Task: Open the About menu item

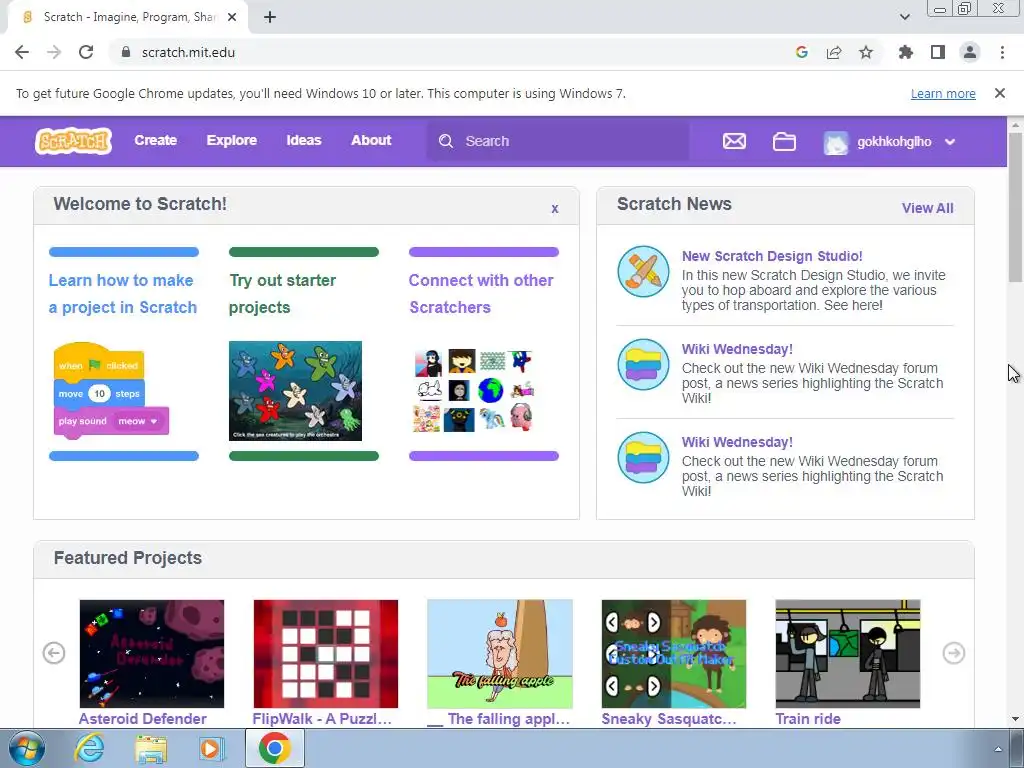Action: [x=371, y=140]
